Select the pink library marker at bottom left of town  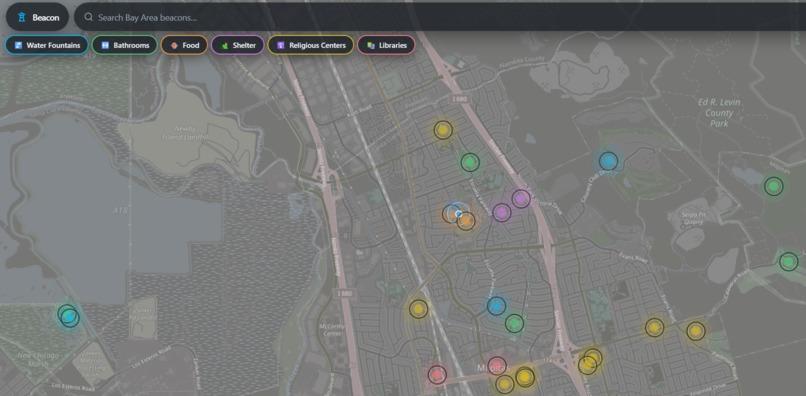437,374
